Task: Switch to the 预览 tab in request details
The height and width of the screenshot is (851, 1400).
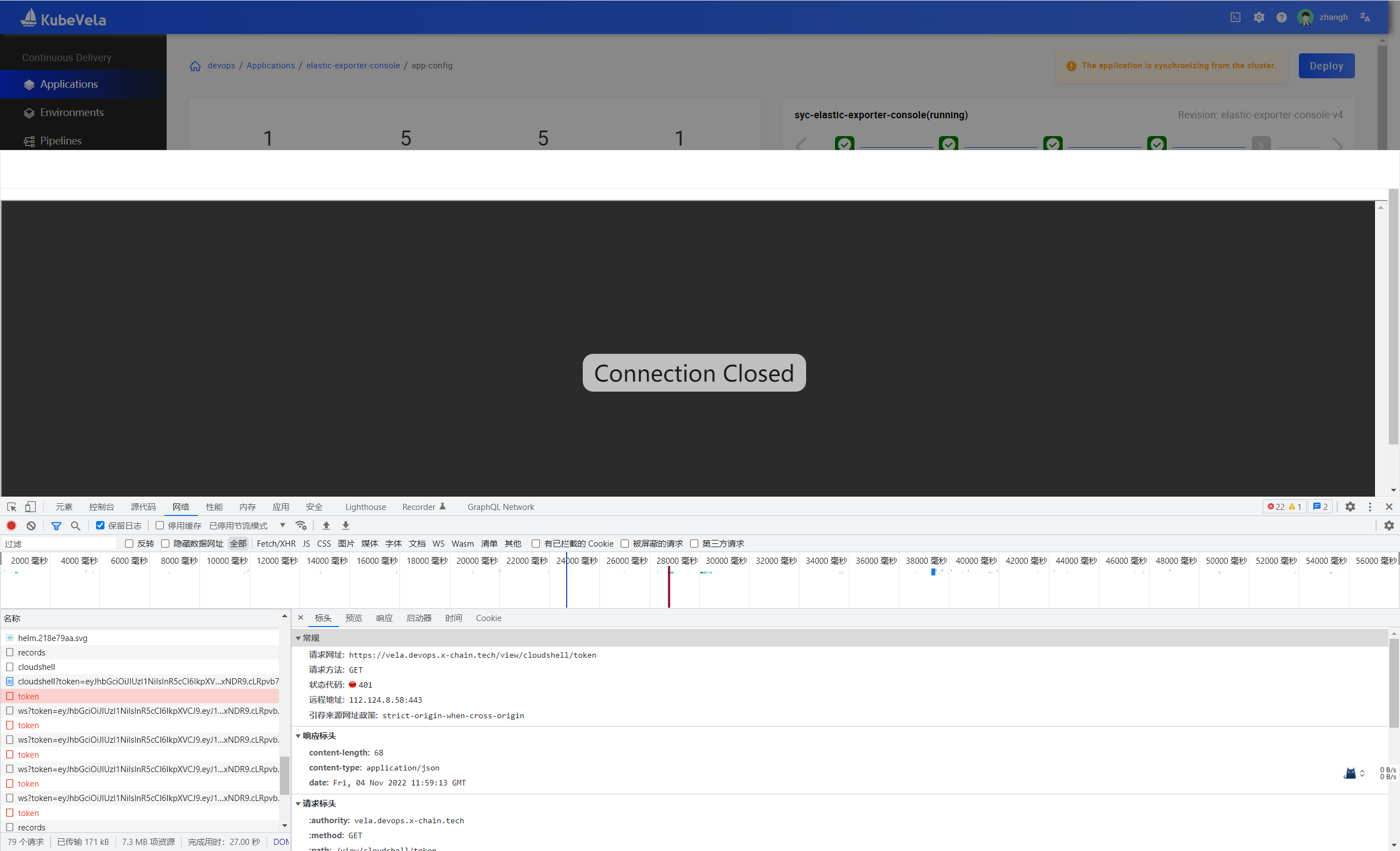Action: tap(353, 618)
